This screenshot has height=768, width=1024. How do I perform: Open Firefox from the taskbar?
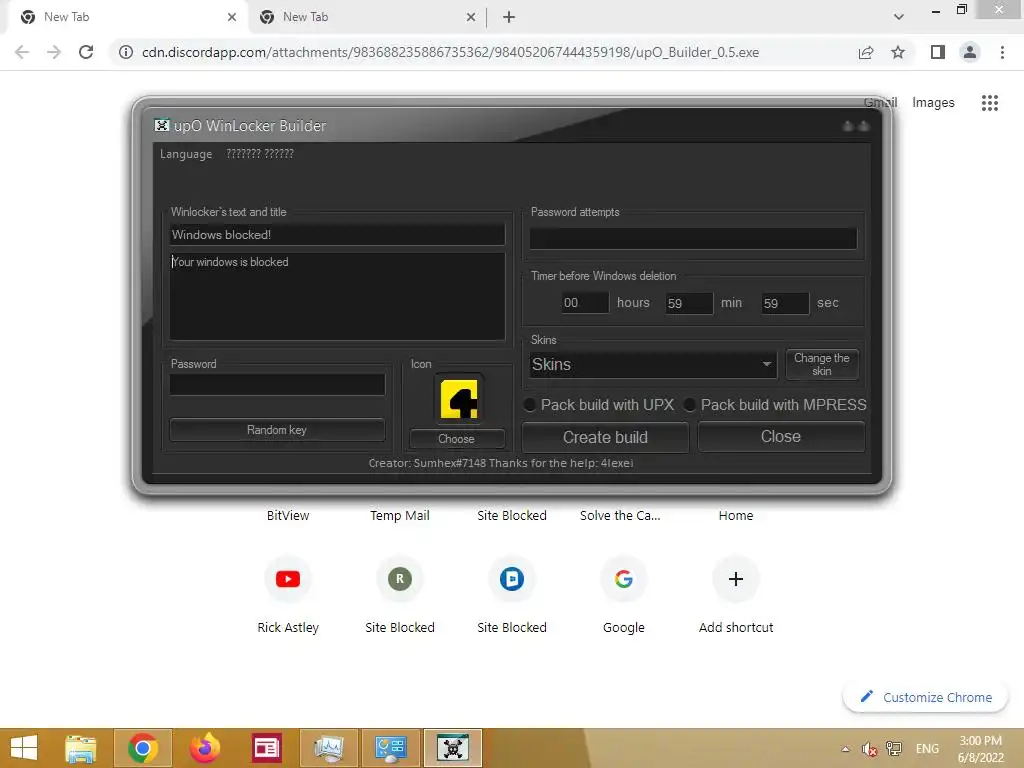coord(205,748)
